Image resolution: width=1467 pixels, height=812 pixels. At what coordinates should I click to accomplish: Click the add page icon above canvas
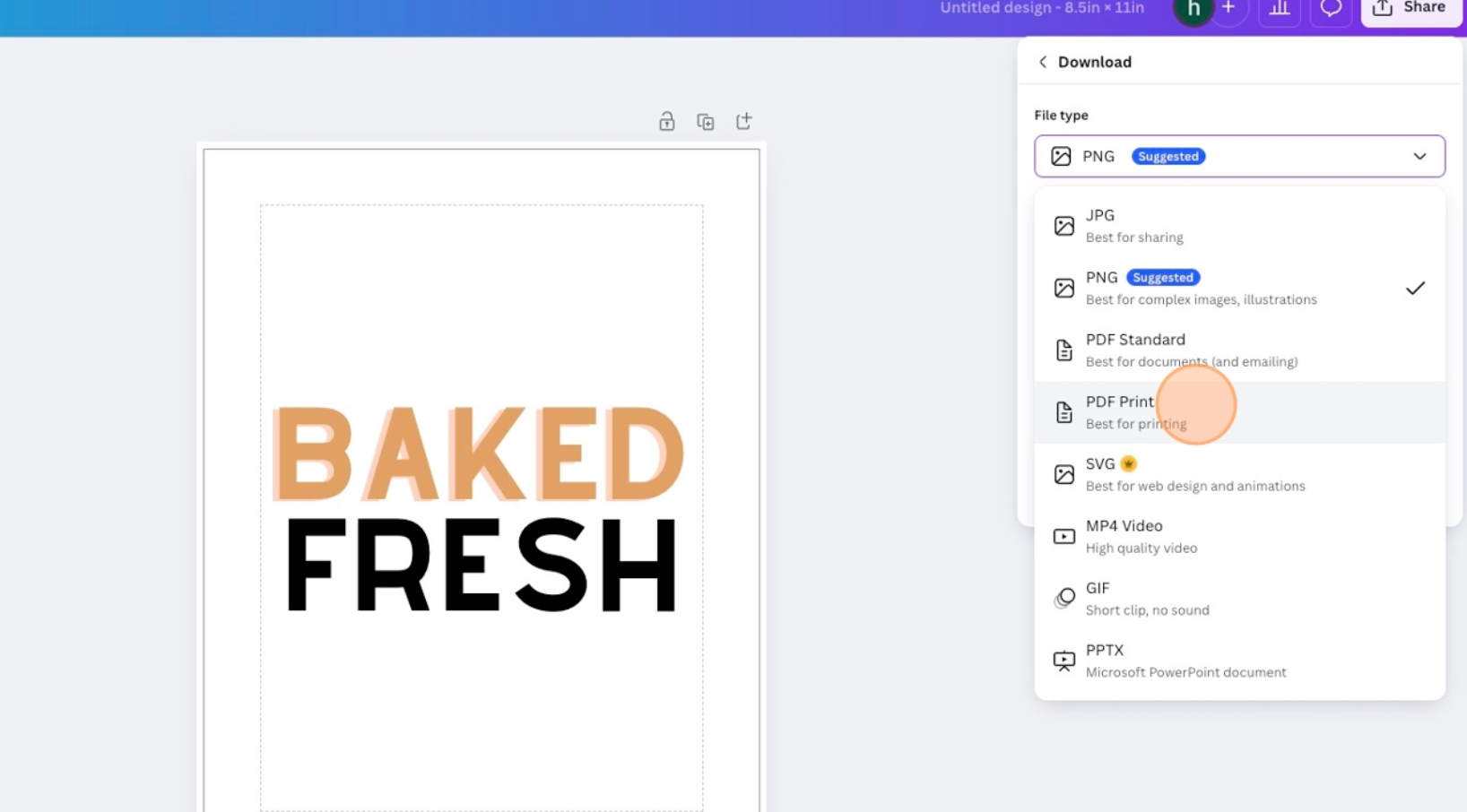744,121
